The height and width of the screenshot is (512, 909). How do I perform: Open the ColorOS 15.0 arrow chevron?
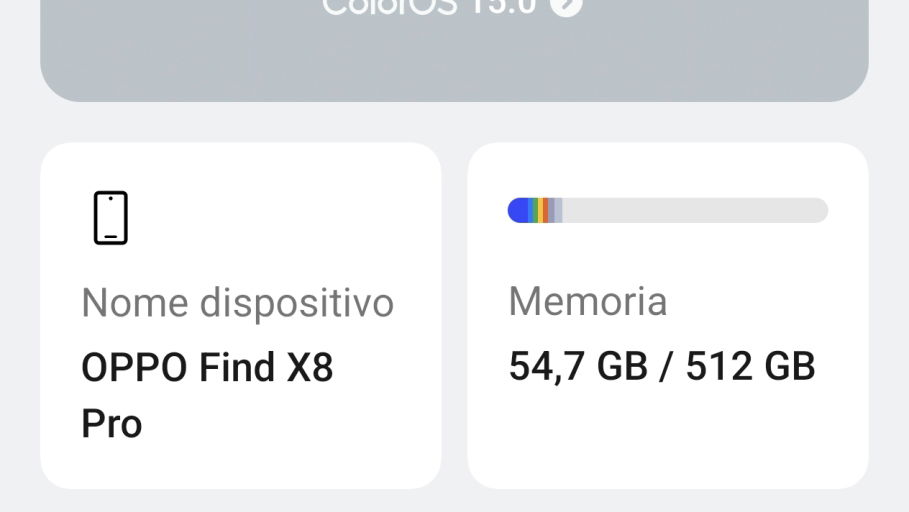tap(566, 6)
